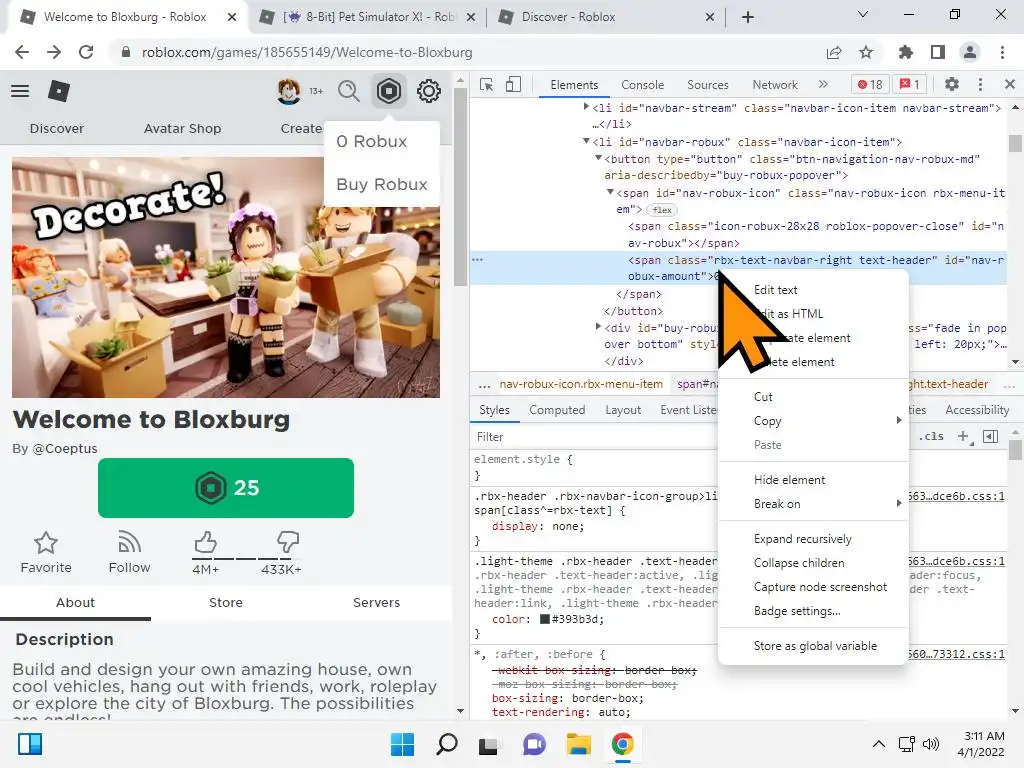This screenshot has height=768, width=1024.
Task: Expand the navbar-stream li node
Action: [x=586, y=106]
